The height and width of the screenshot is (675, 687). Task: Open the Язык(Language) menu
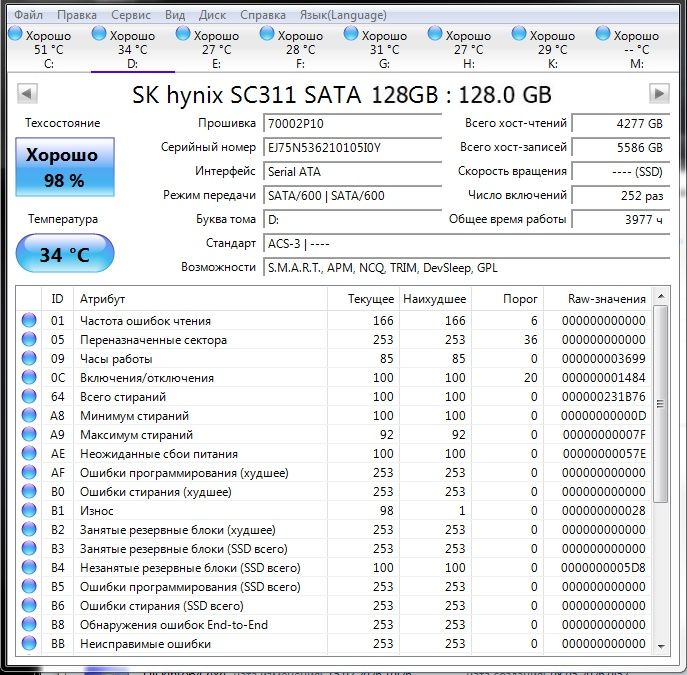coord(343,15)
